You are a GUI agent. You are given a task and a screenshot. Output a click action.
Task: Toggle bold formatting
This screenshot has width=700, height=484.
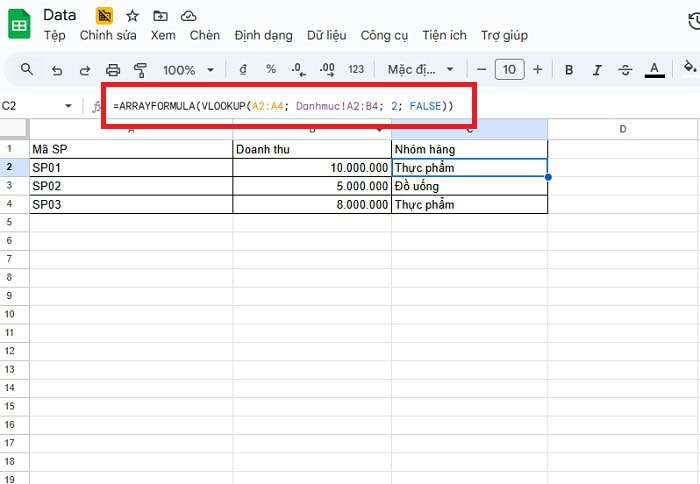tap(569, 70)
